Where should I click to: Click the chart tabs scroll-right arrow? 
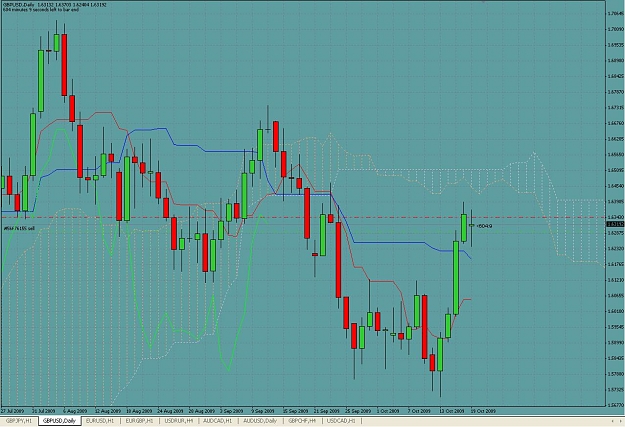[x=619, y=421]
